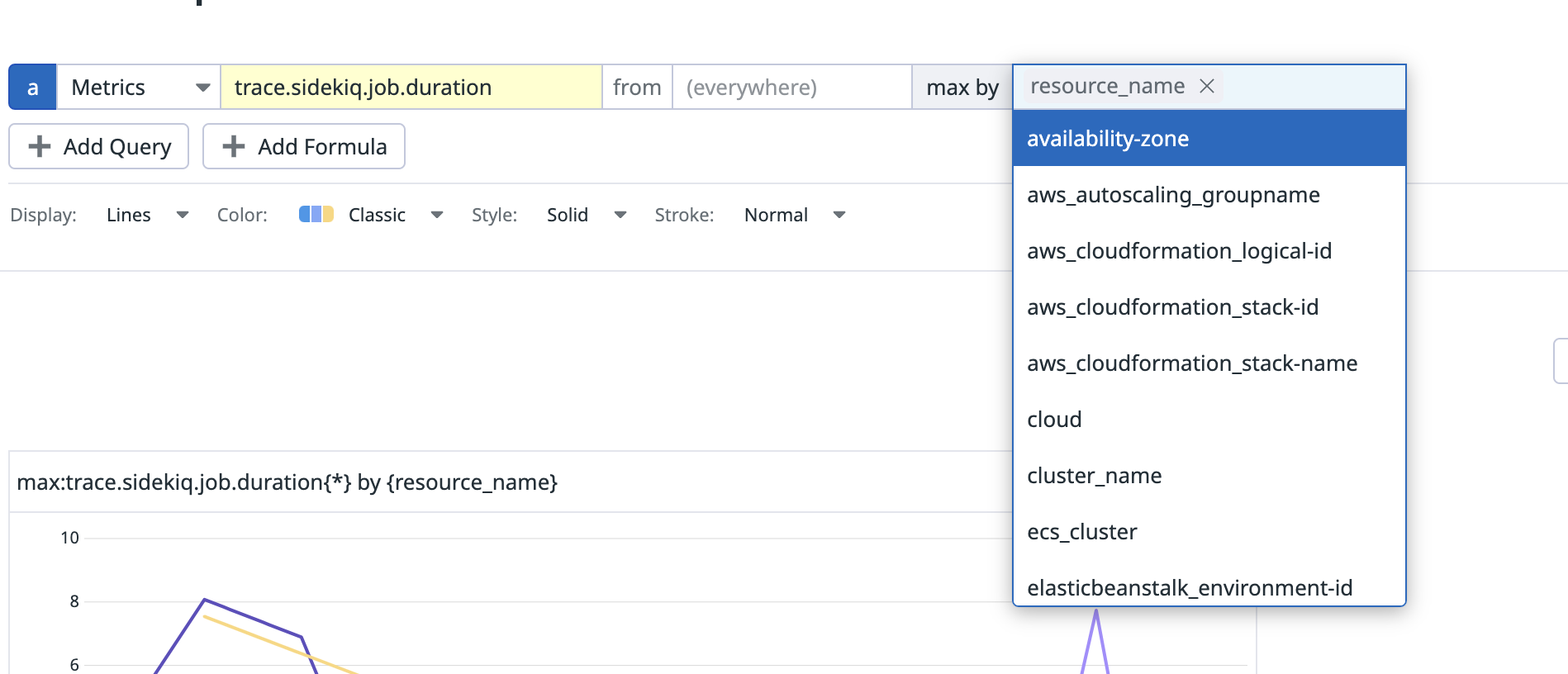Remove the resource_name tag with its X
The height and width of the screenshot is (674, 1568).
(1207, 86)
